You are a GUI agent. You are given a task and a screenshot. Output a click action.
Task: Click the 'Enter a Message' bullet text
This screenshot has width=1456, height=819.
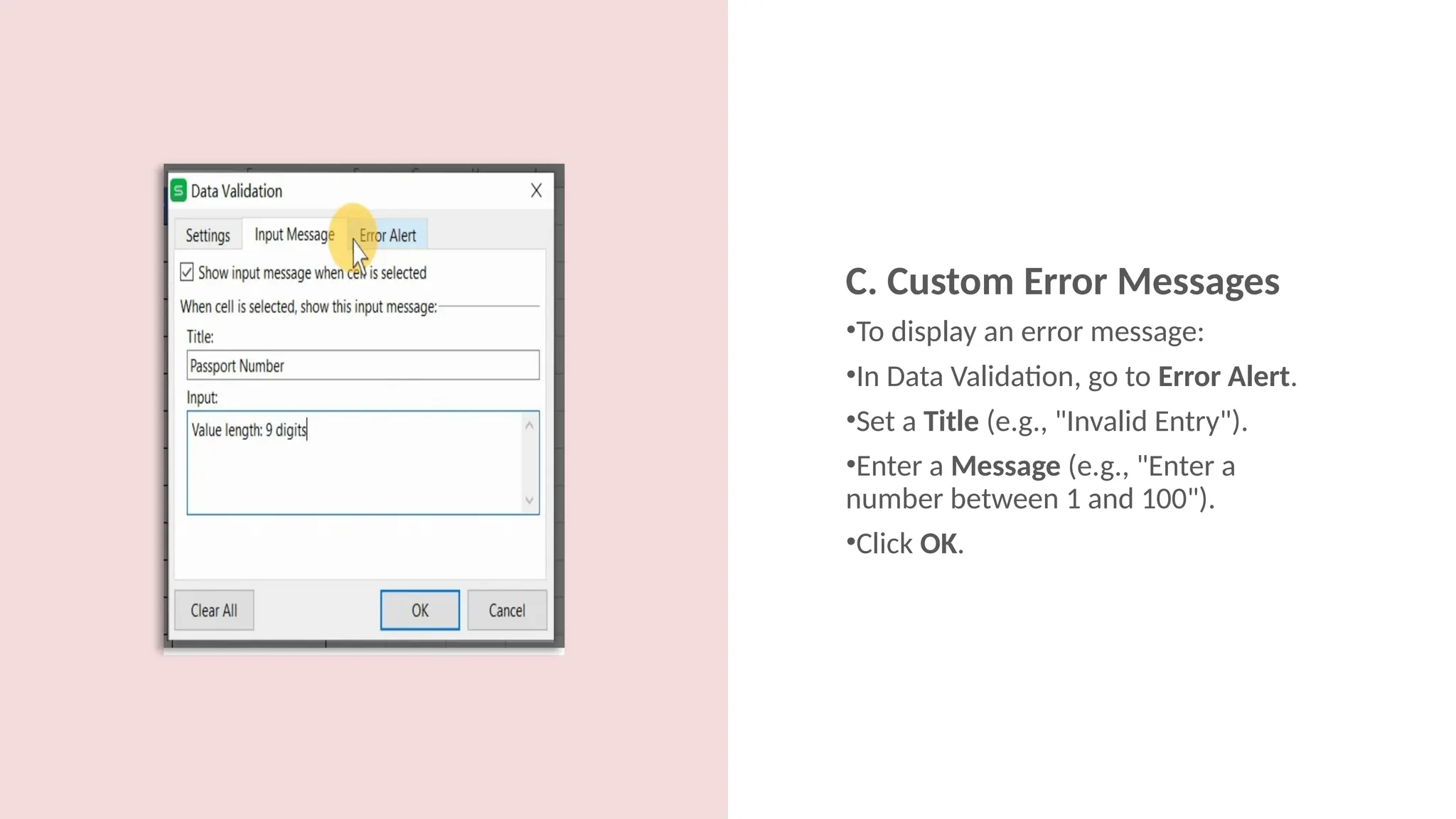coord(1041,483)
